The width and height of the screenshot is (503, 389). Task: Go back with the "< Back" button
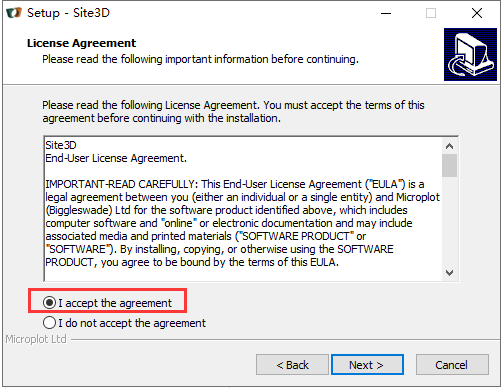pos(292,365)
